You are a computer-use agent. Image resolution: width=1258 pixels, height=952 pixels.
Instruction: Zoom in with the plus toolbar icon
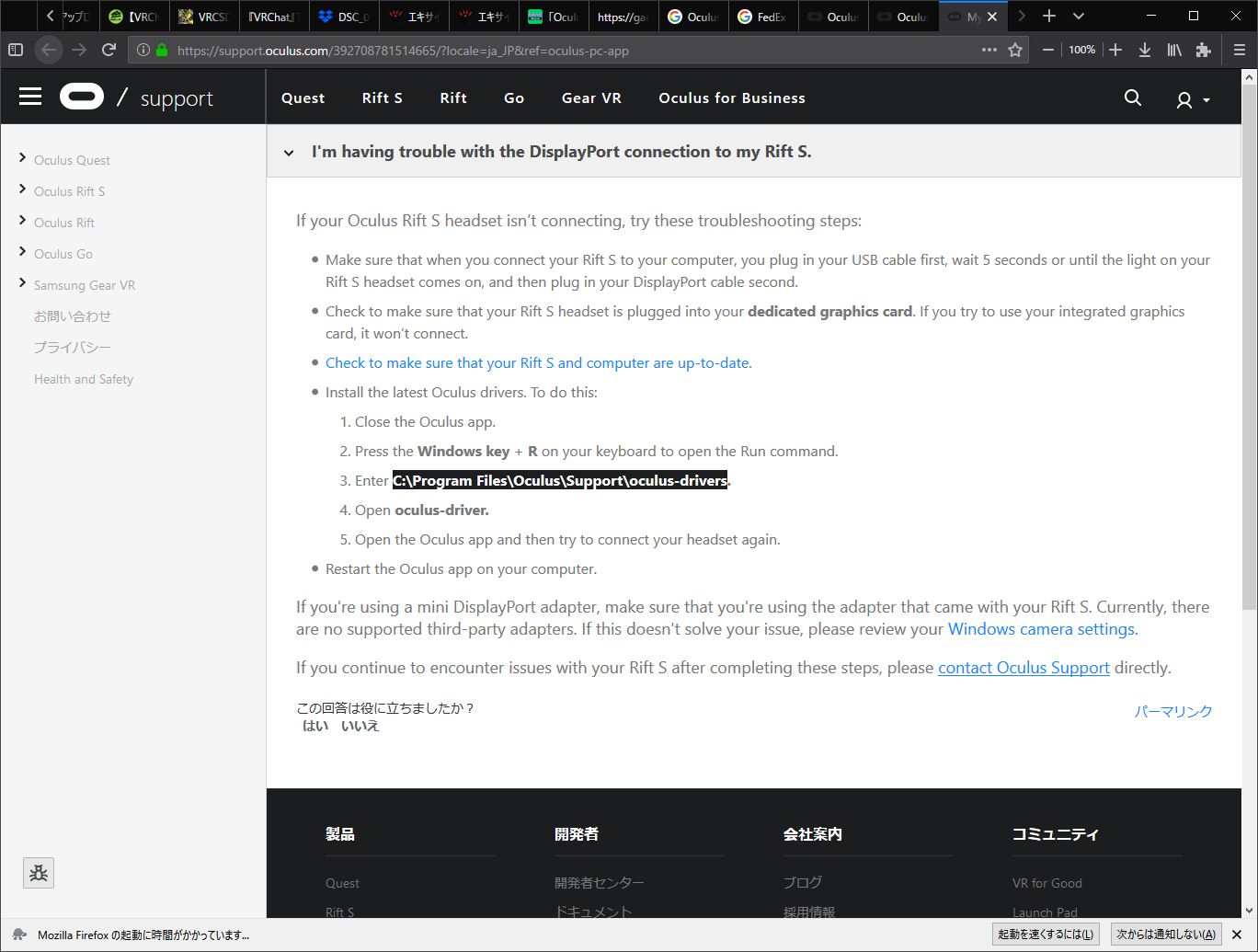pos(1115,50)
